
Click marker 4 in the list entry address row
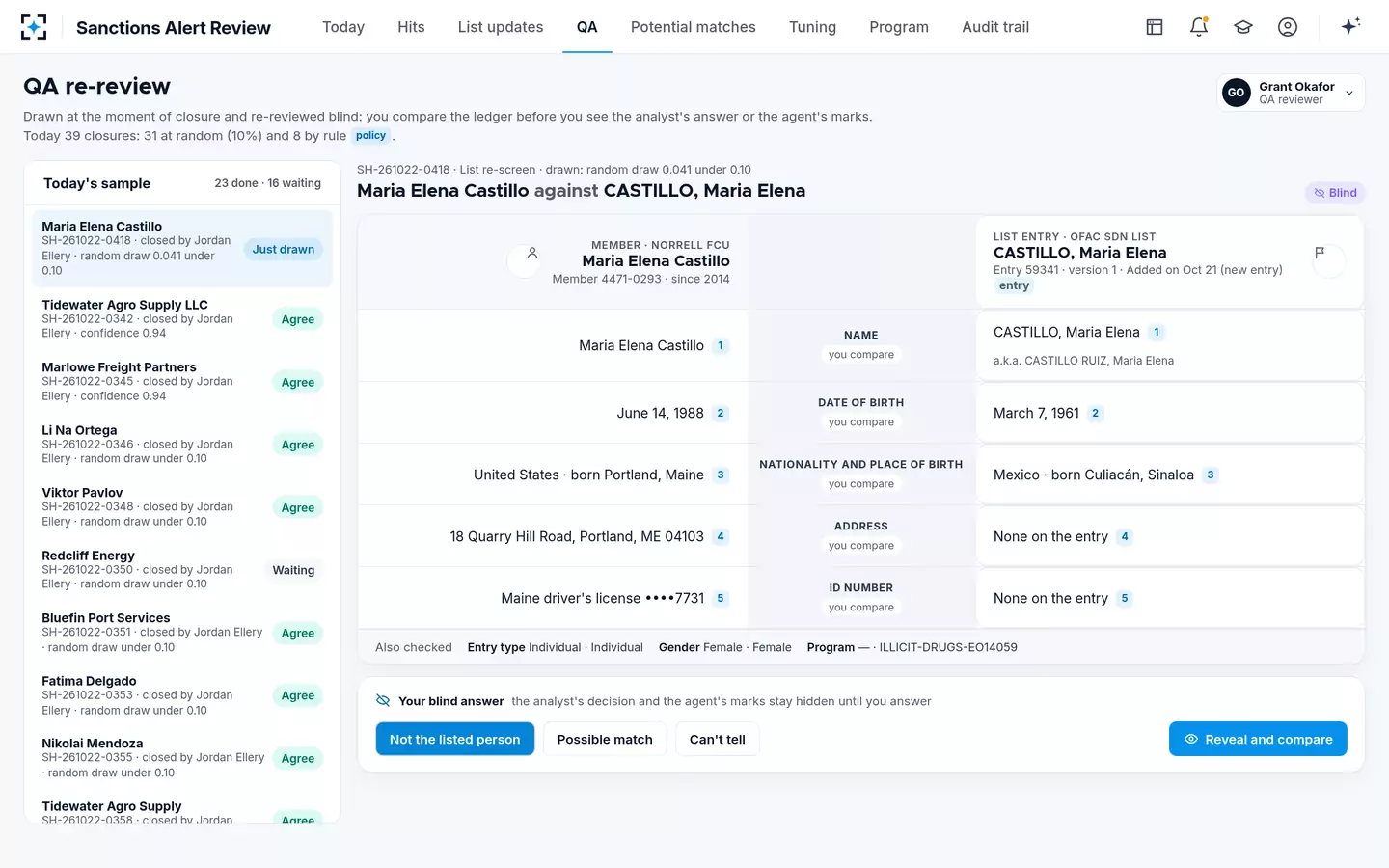pos(1125,536)
